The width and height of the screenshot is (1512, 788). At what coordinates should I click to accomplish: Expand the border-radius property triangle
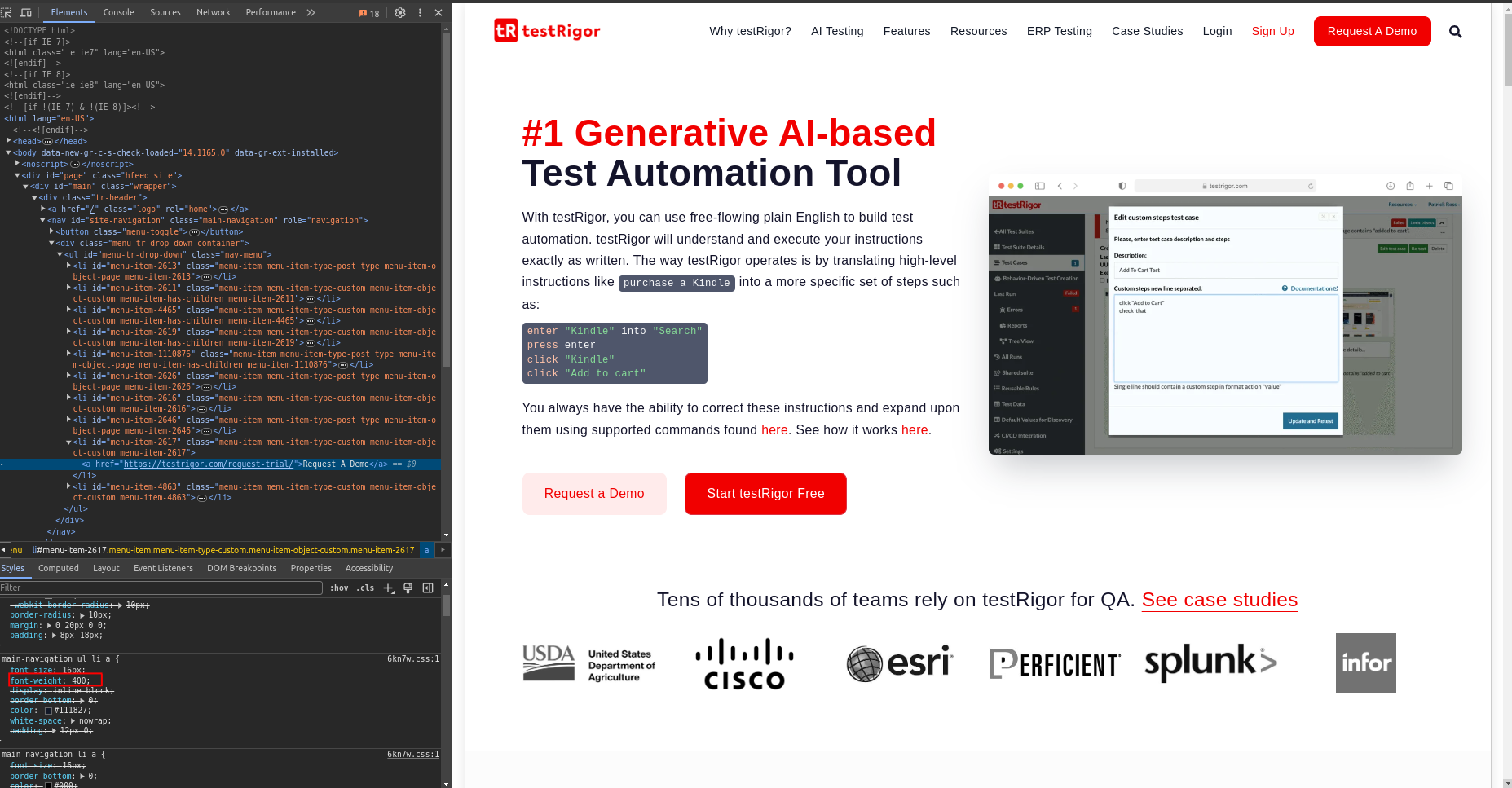point(83,615)
